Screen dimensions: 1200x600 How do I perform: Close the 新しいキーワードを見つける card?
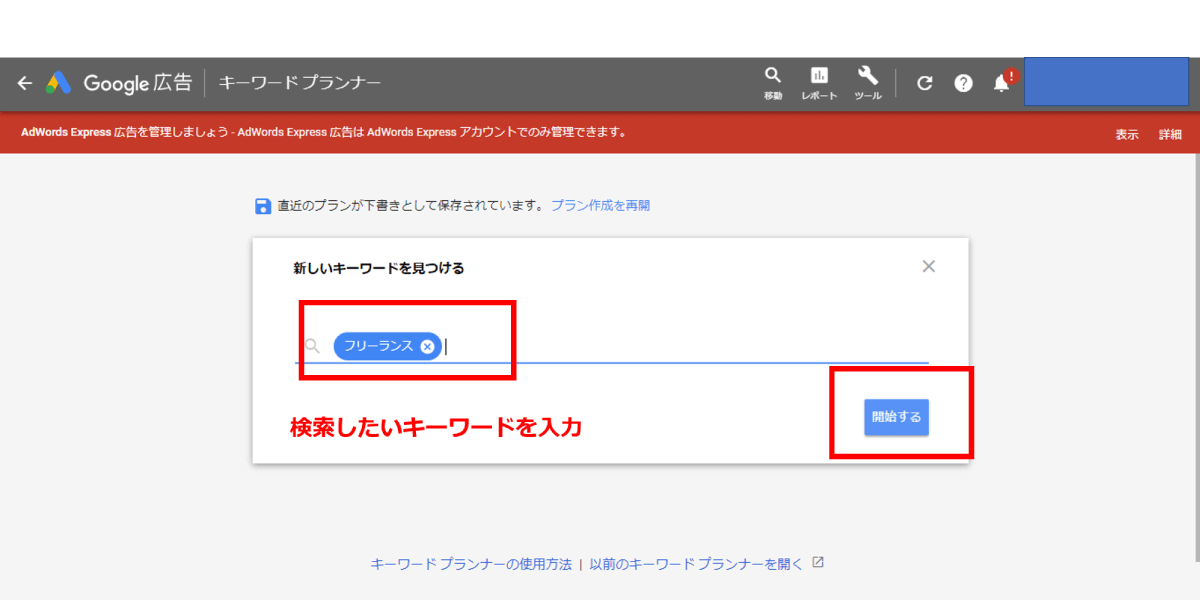coord(929,266)
